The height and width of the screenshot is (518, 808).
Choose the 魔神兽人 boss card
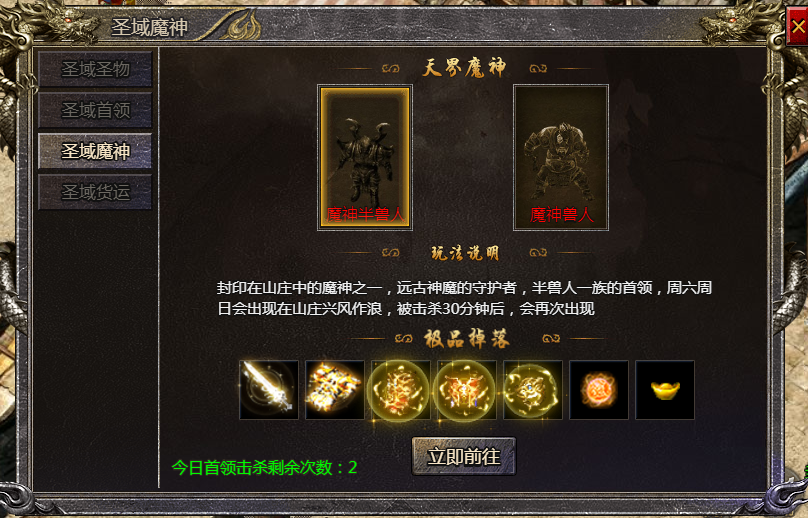561,157
